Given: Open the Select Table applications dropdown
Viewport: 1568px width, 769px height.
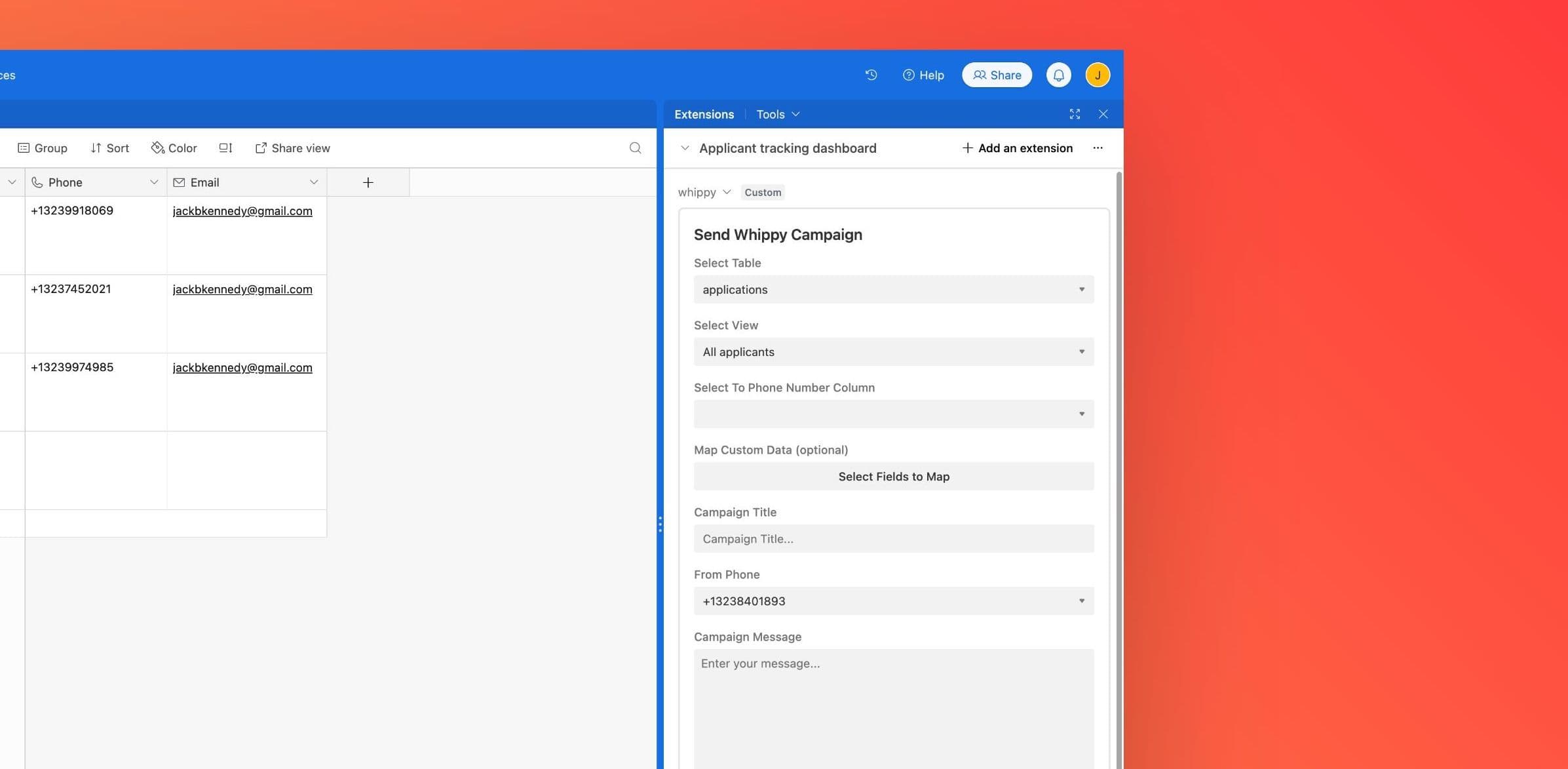Looking at the screenshot, I should [x=893, y=289].
